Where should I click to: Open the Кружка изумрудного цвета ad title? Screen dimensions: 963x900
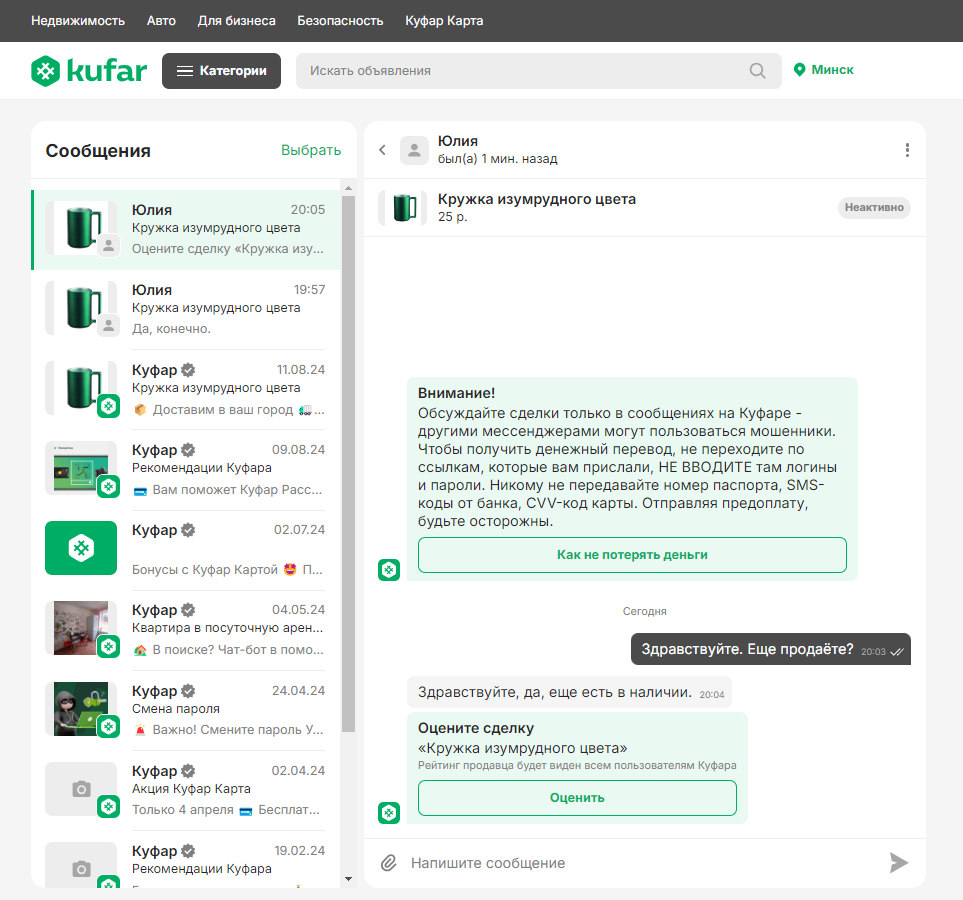537,199
